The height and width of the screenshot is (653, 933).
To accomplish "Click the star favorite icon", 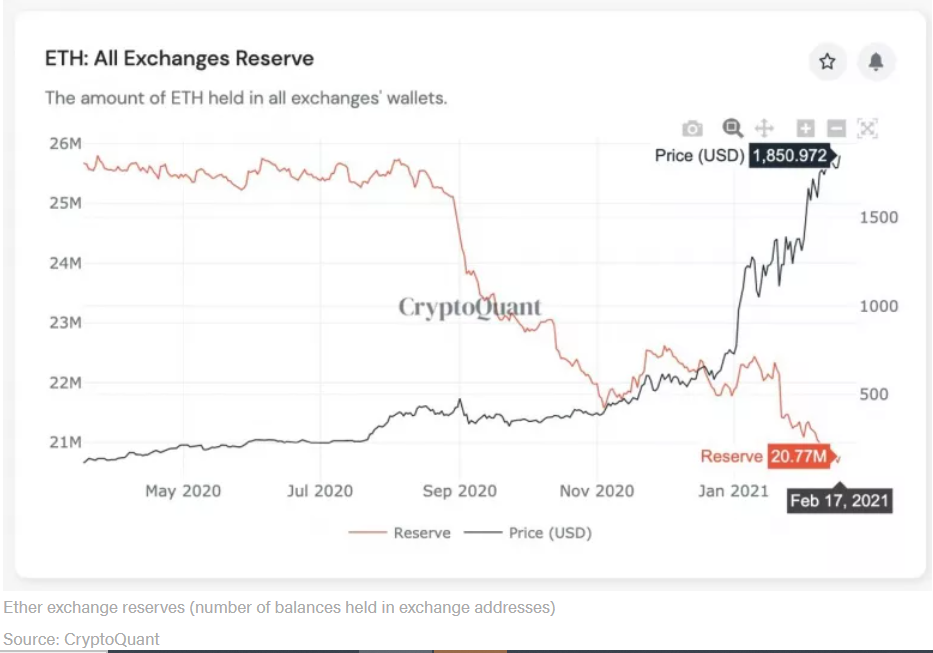I will (x=827, y=61).
